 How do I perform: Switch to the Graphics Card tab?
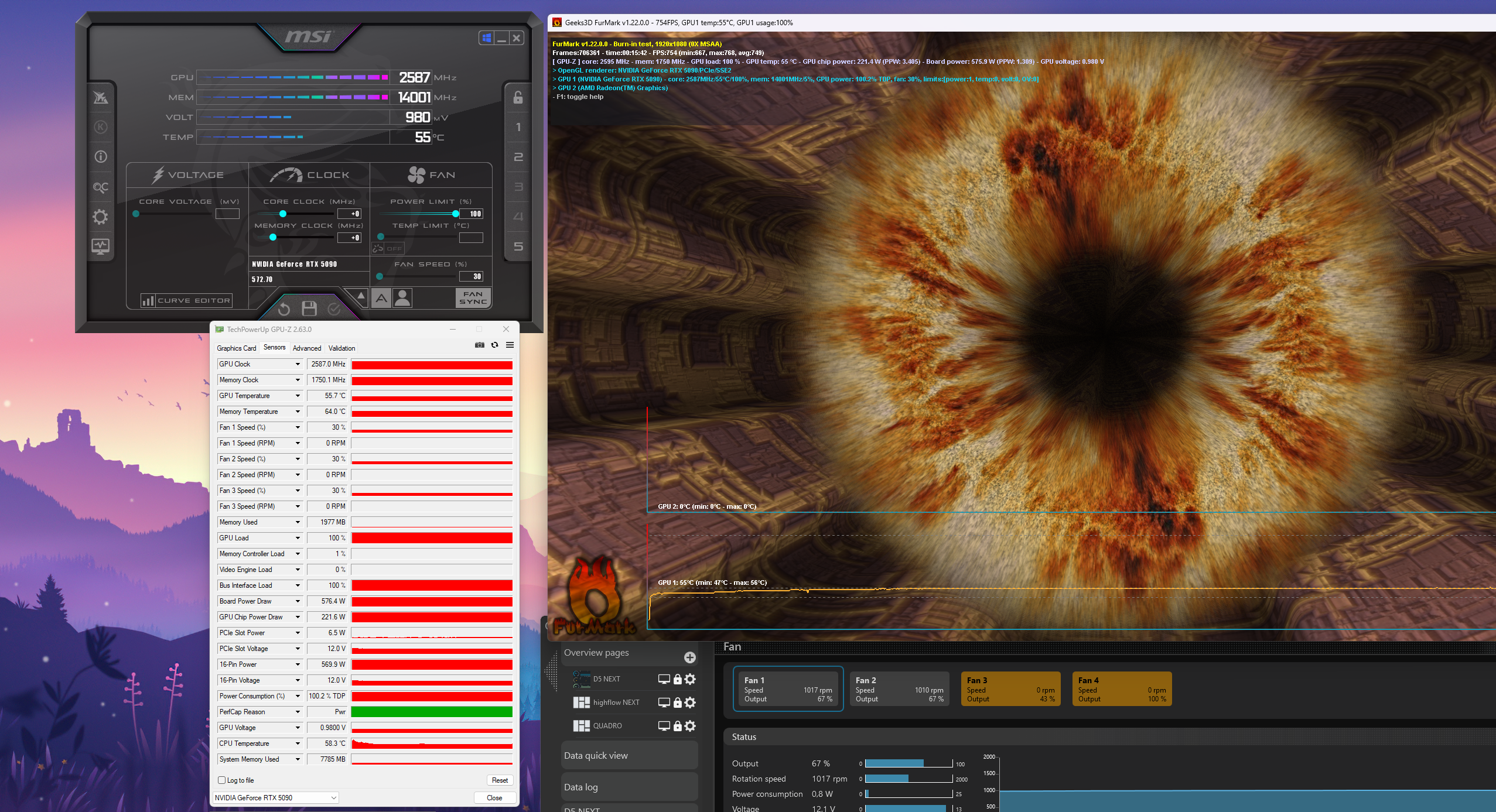[237, 348]
